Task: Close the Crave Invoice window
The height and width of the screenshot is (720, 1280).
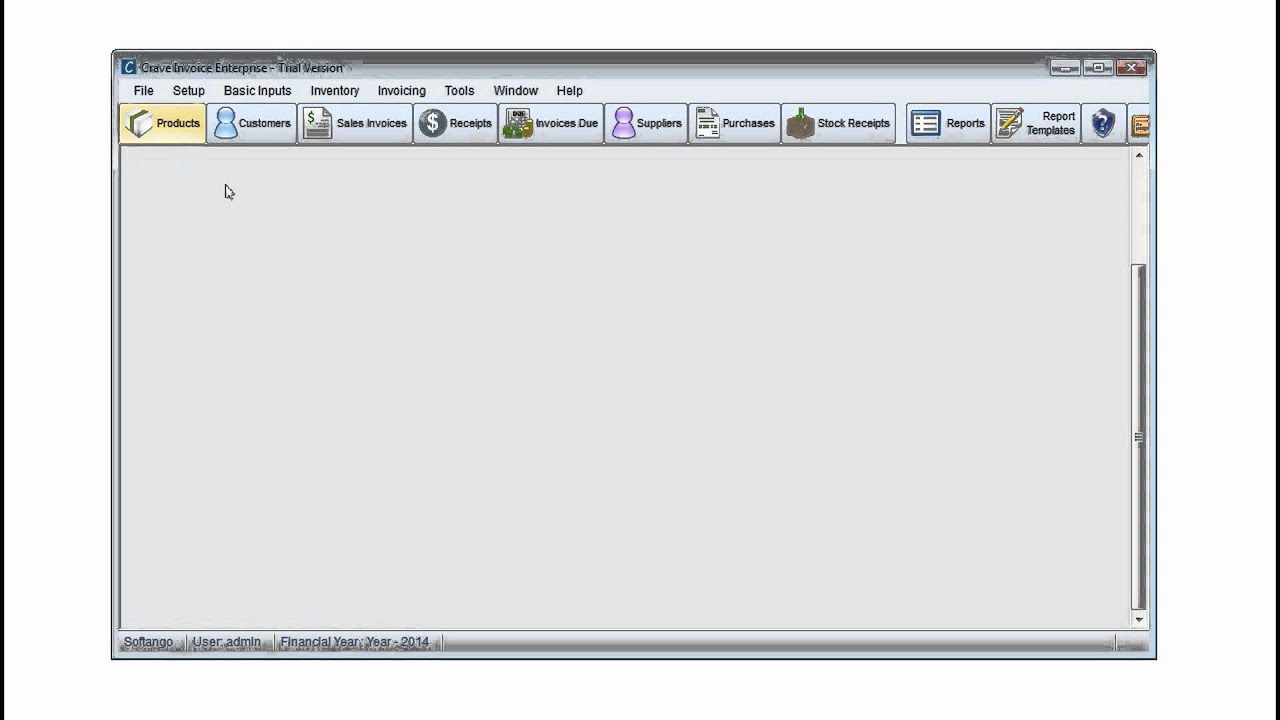Action: coord(1131,68)
